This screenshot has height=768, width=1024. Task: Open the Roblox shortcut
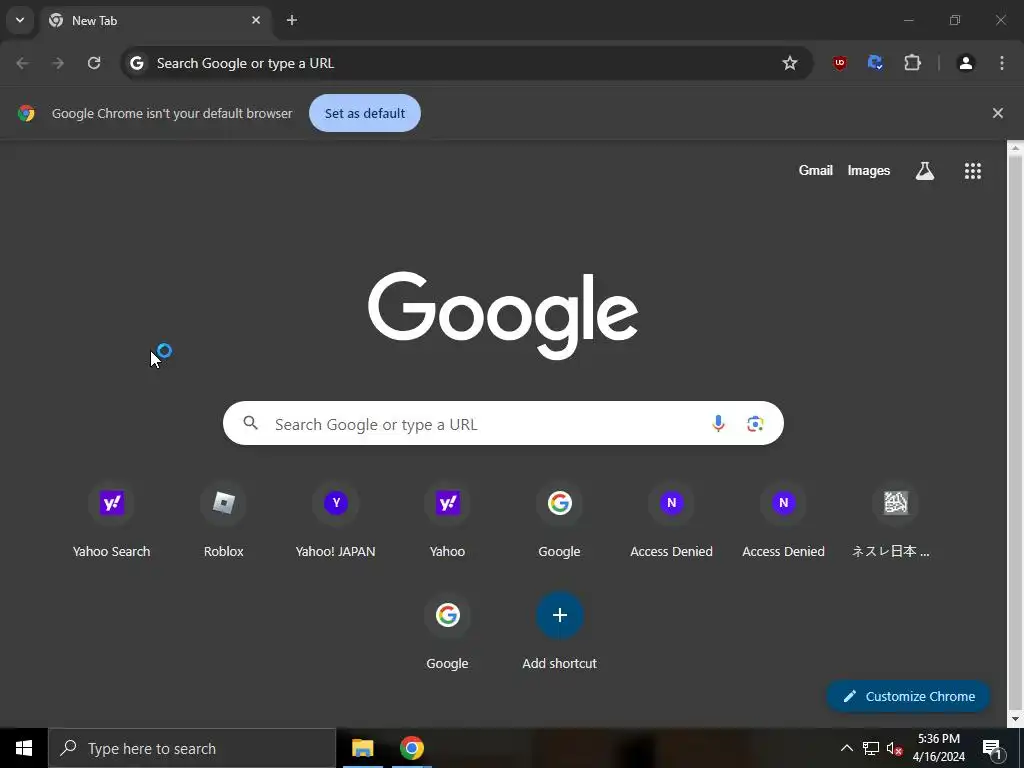click(223, 521)
